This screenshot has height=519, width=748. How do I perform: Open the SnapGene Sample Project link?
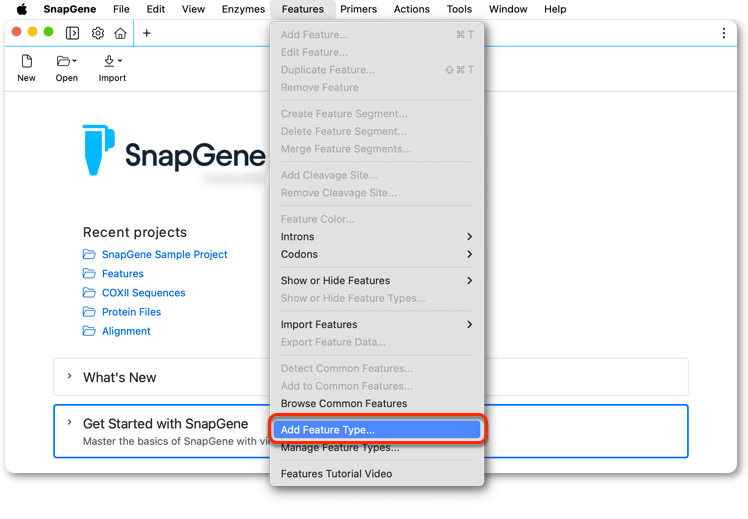click(x=165, y=254)
